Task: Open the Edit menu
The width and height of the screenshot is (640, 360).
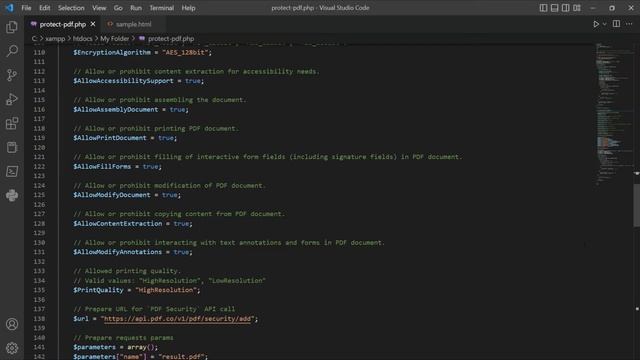Action: [44, 8]
